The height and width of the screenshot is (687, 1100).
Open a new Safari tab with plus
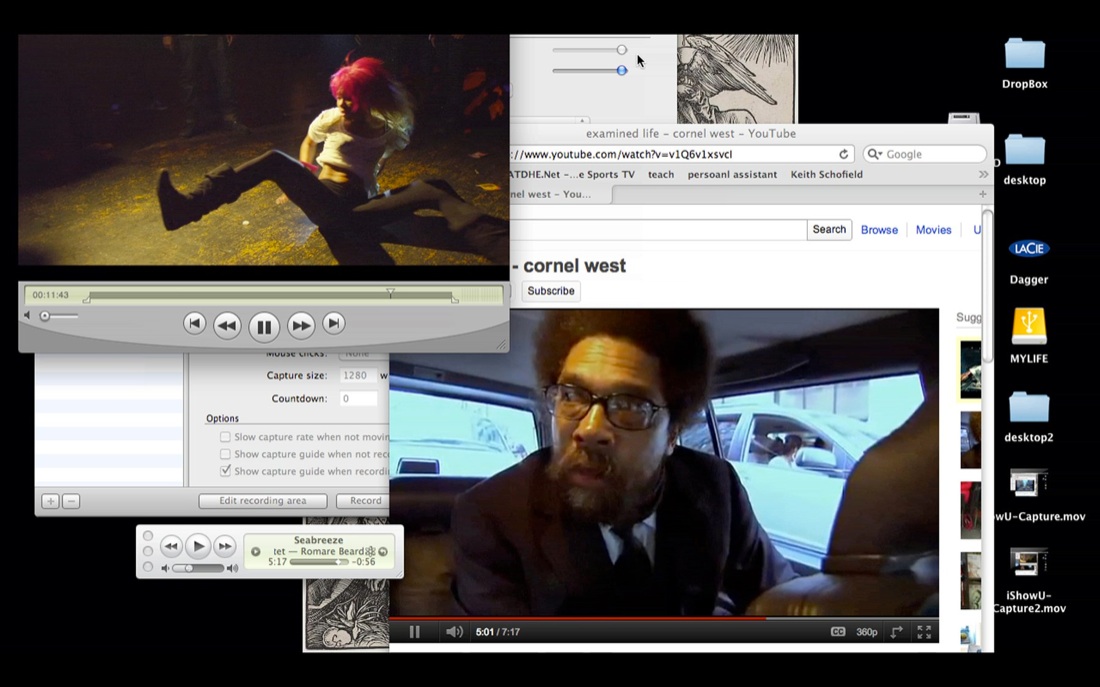pos(983,194)
